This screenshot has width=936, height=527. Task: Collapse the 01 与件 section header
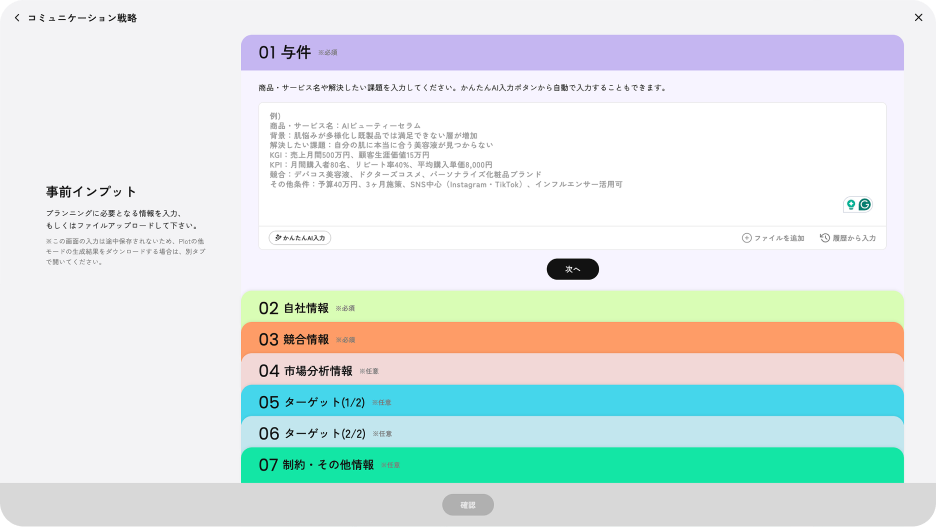tap(572, 53)
